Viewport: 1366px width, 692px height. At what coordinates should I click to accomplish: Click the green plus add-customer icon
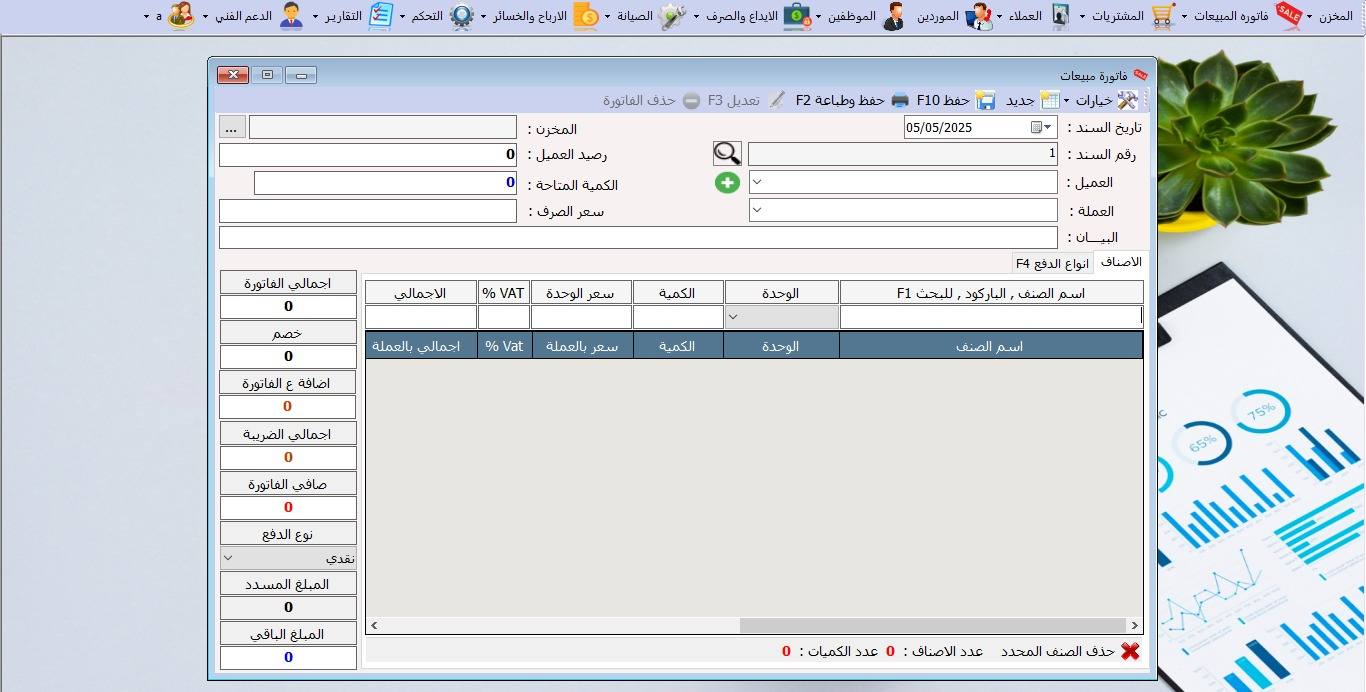tap(727, 182)
